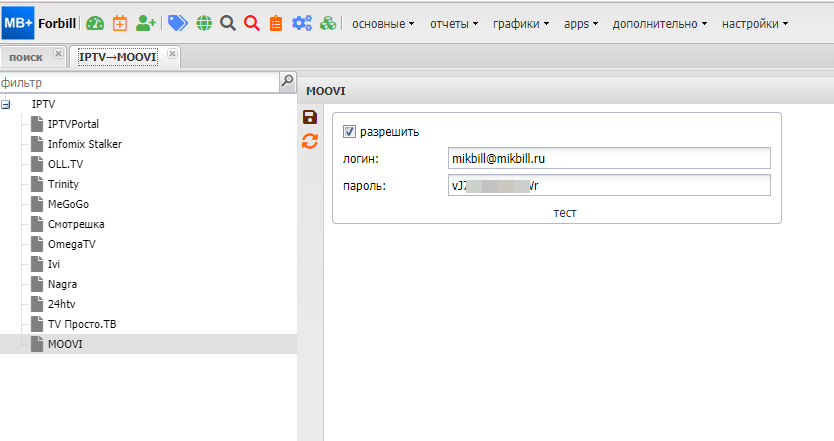Click the blue tags icon
Screen dimensions: 834x441
177,23
